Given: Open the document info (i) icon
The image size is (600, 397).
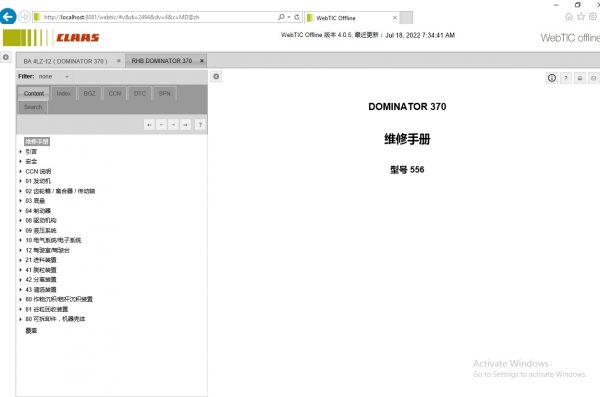Looking at the screenshot, I should (x=552, y=78).
